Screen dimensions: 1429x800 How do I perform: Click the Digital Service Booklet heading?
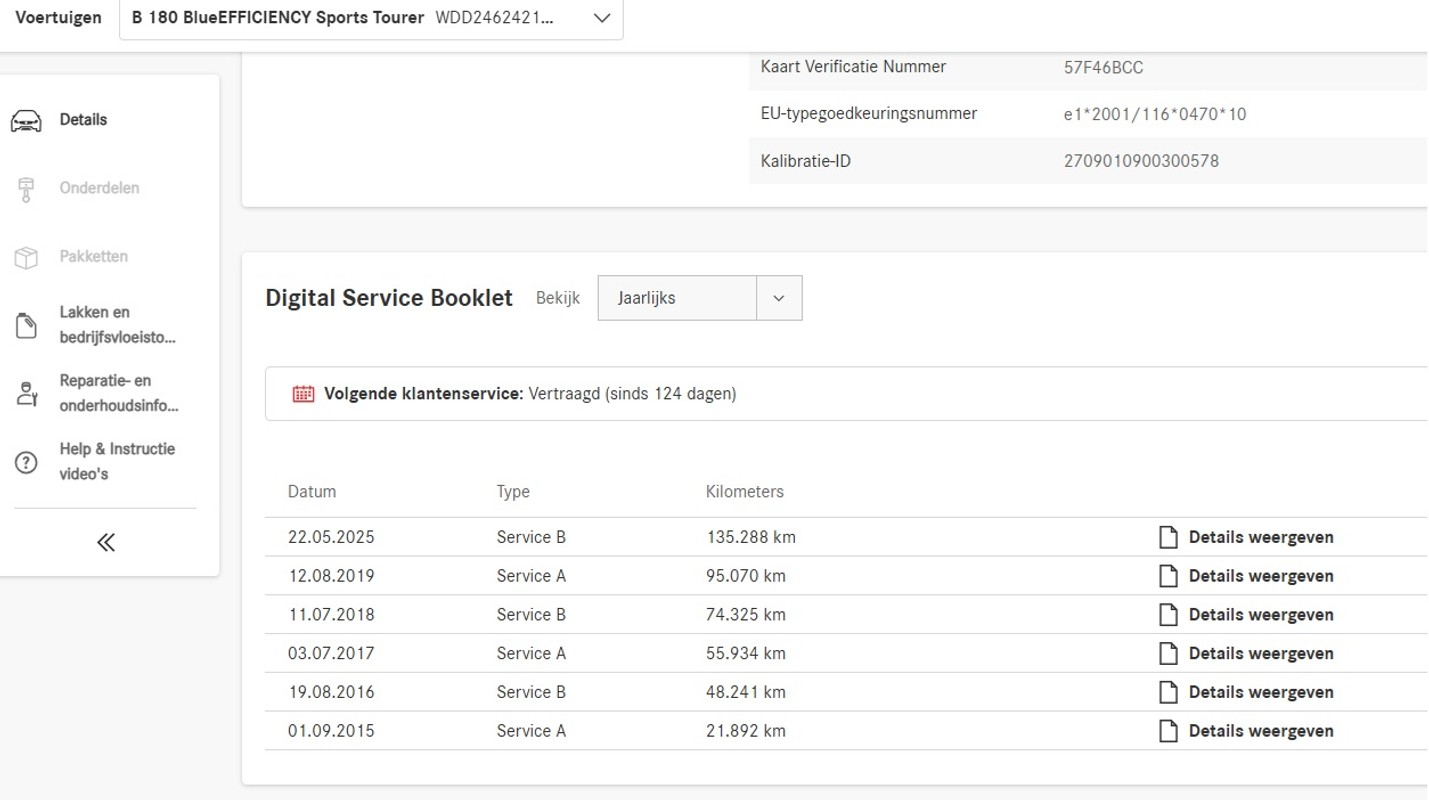click(389, 298)
